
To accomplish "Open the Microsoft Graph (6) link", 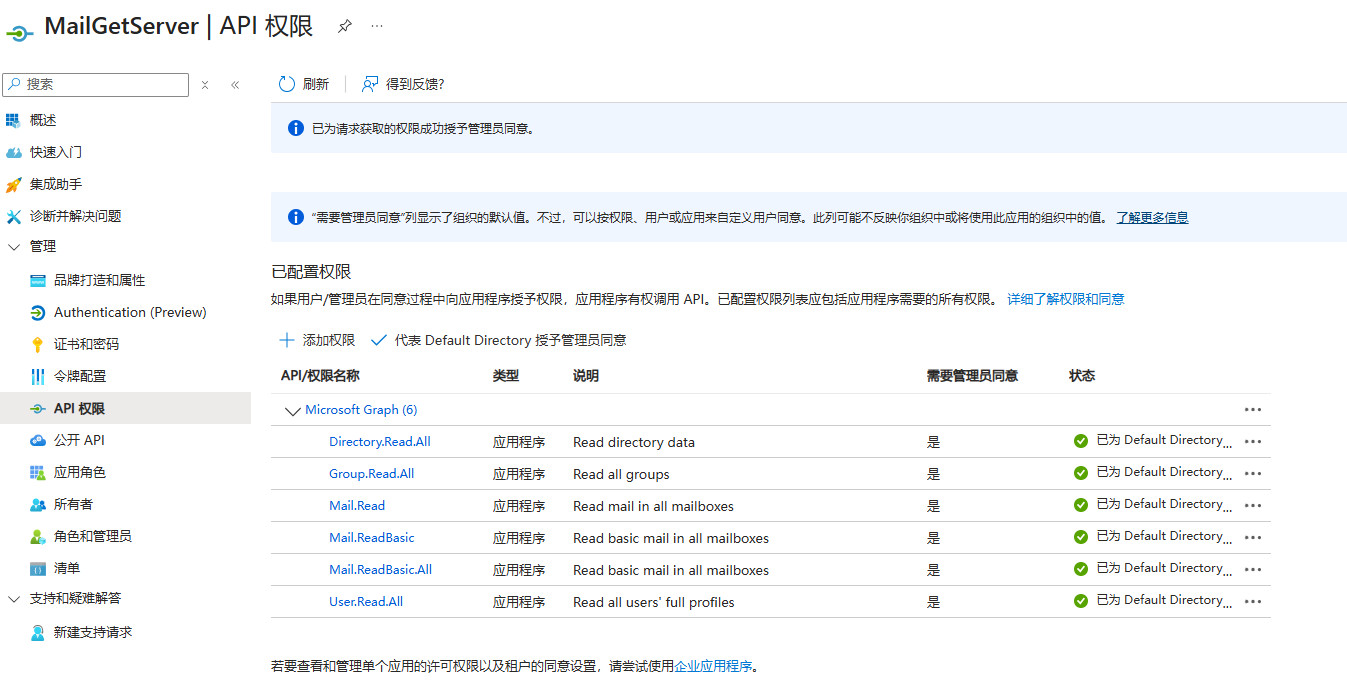I will click(361, 410).
